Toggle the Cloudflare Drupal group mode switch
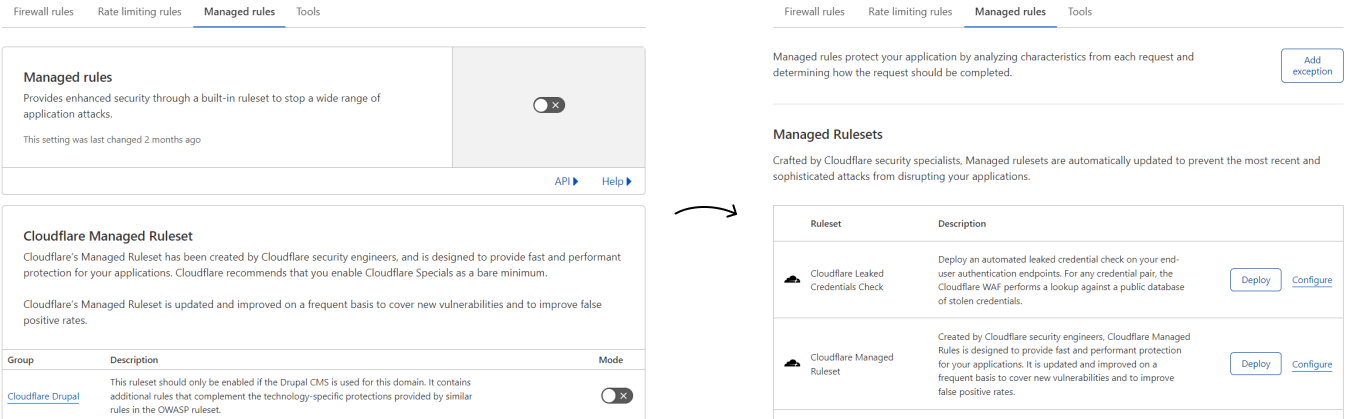This screenshot has width=1350, height=419. click(616, 396)
